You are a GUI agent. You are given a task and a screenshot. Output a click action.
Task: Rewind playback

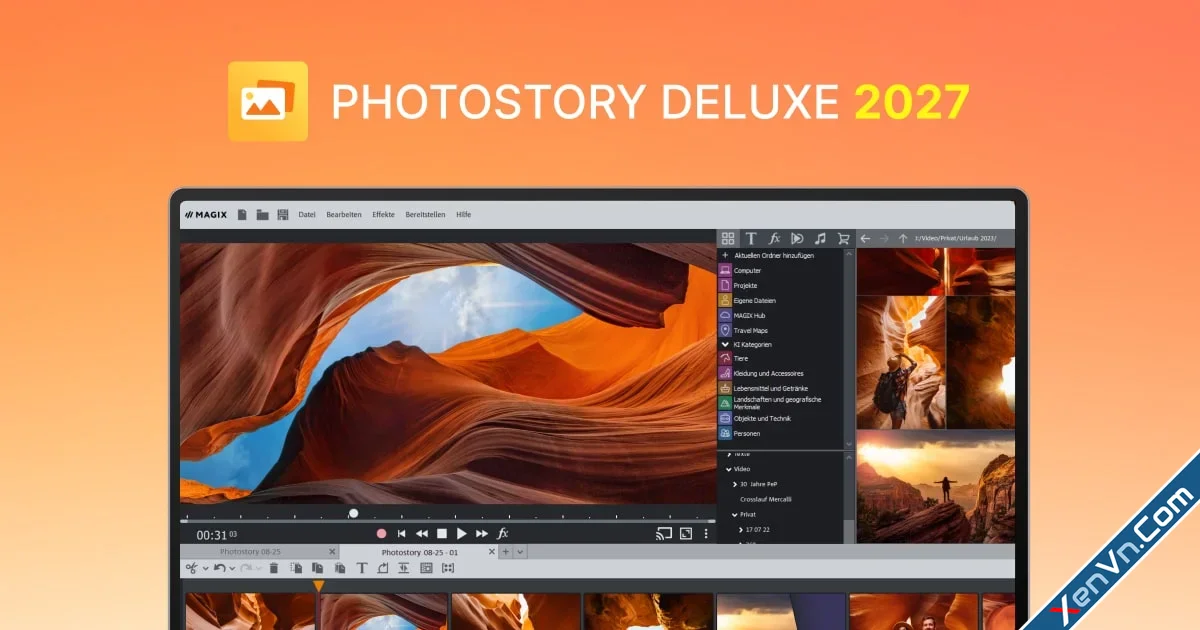pyautogui.click(x=422, y=534)
